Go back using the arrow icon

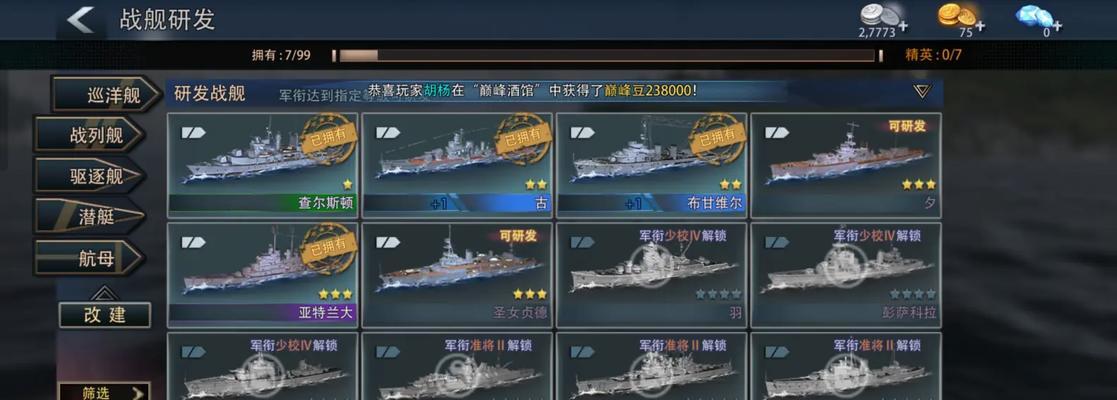point(80,20)
